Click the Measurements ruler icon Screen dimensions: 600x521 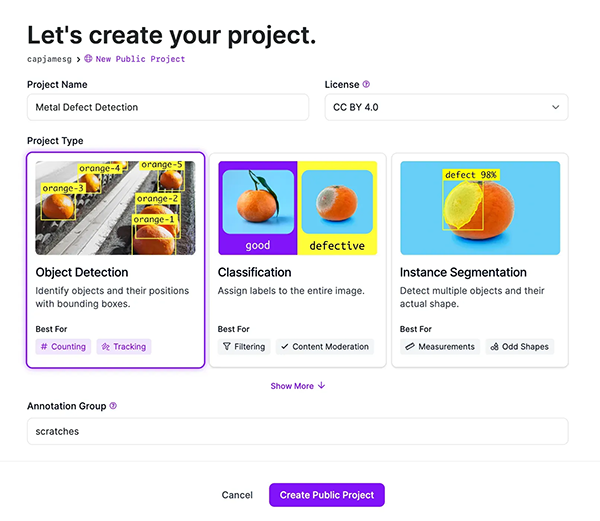pyautogui.click(x=410, y=347)
